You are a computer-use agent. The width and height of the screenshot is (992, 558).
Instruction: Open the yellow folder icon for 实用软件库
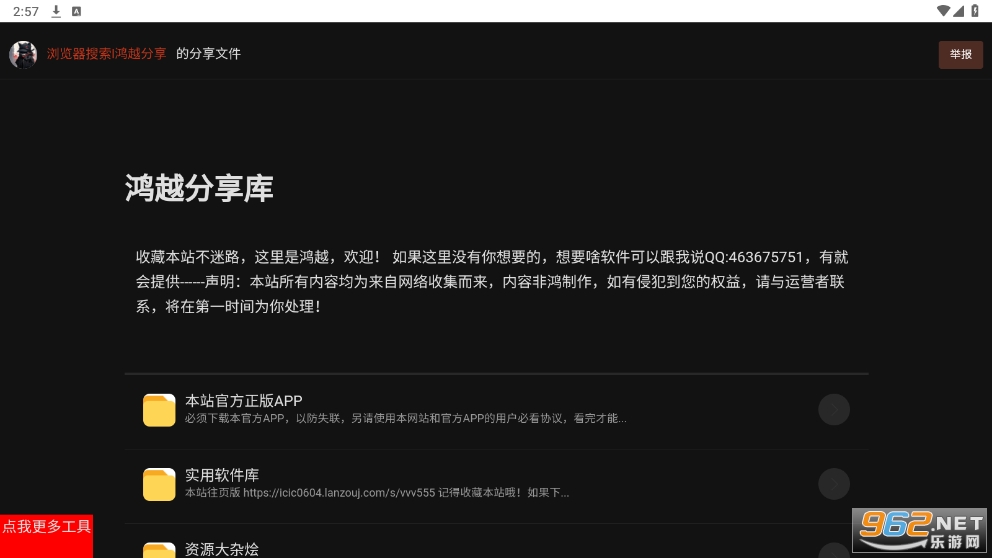[x=159, y=484]
